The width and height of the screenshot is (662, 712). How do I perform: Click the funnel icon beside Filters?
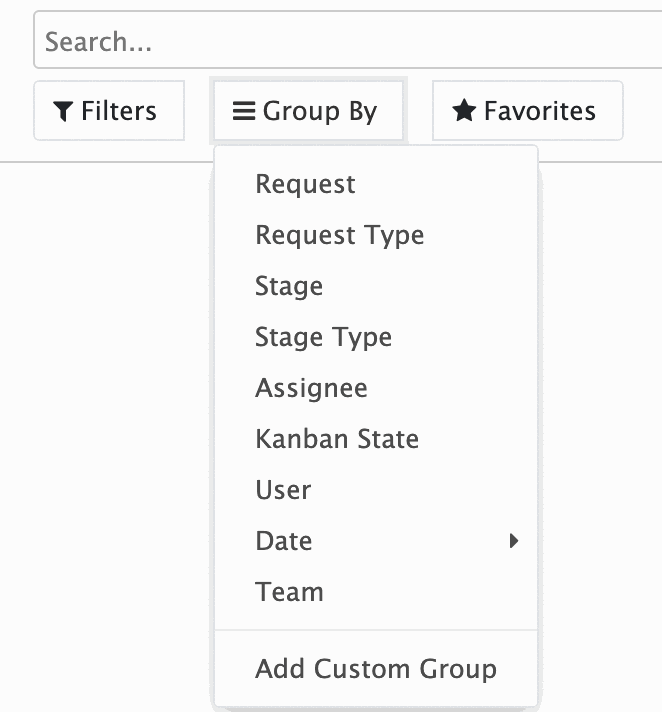[63, 111]
